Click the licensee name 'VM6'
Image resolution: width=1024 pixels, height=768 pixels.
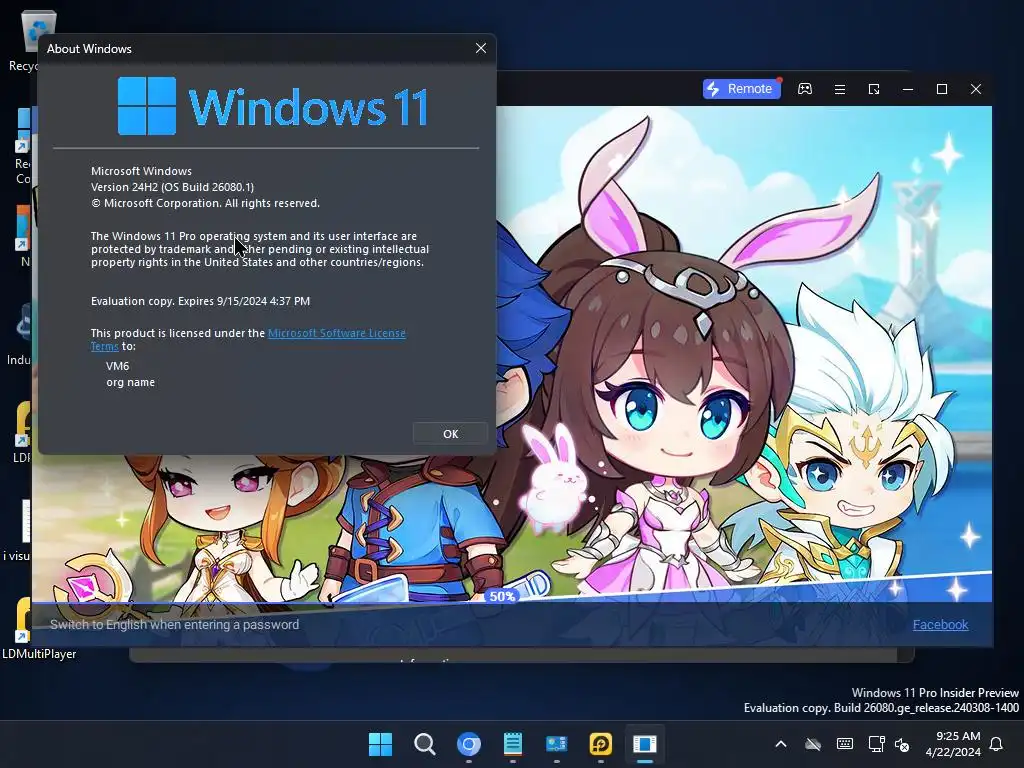(x=118, y=366)
